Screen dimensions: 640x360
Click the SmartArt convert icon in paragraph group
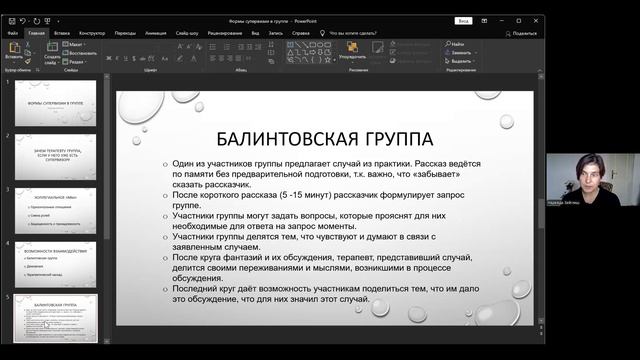(271, 61)
